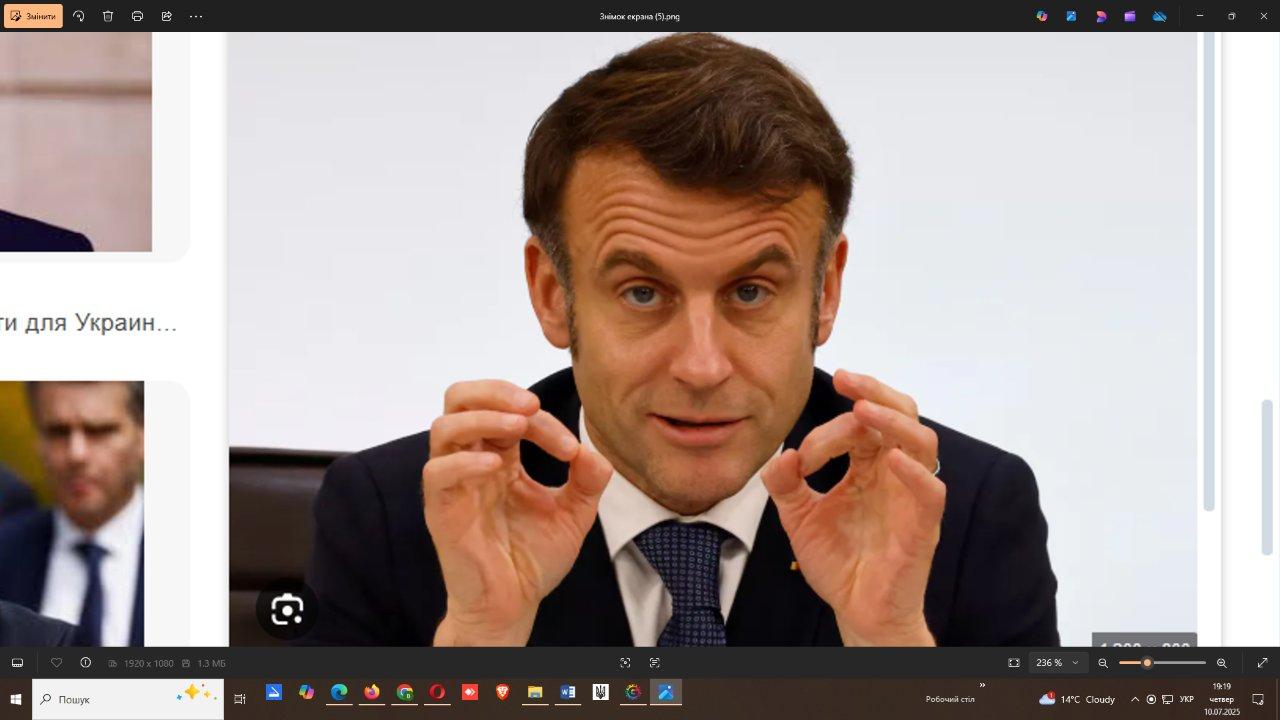Mark the photo as favorite with heart
Screen dimensions: 1280x720
[56, 663]
